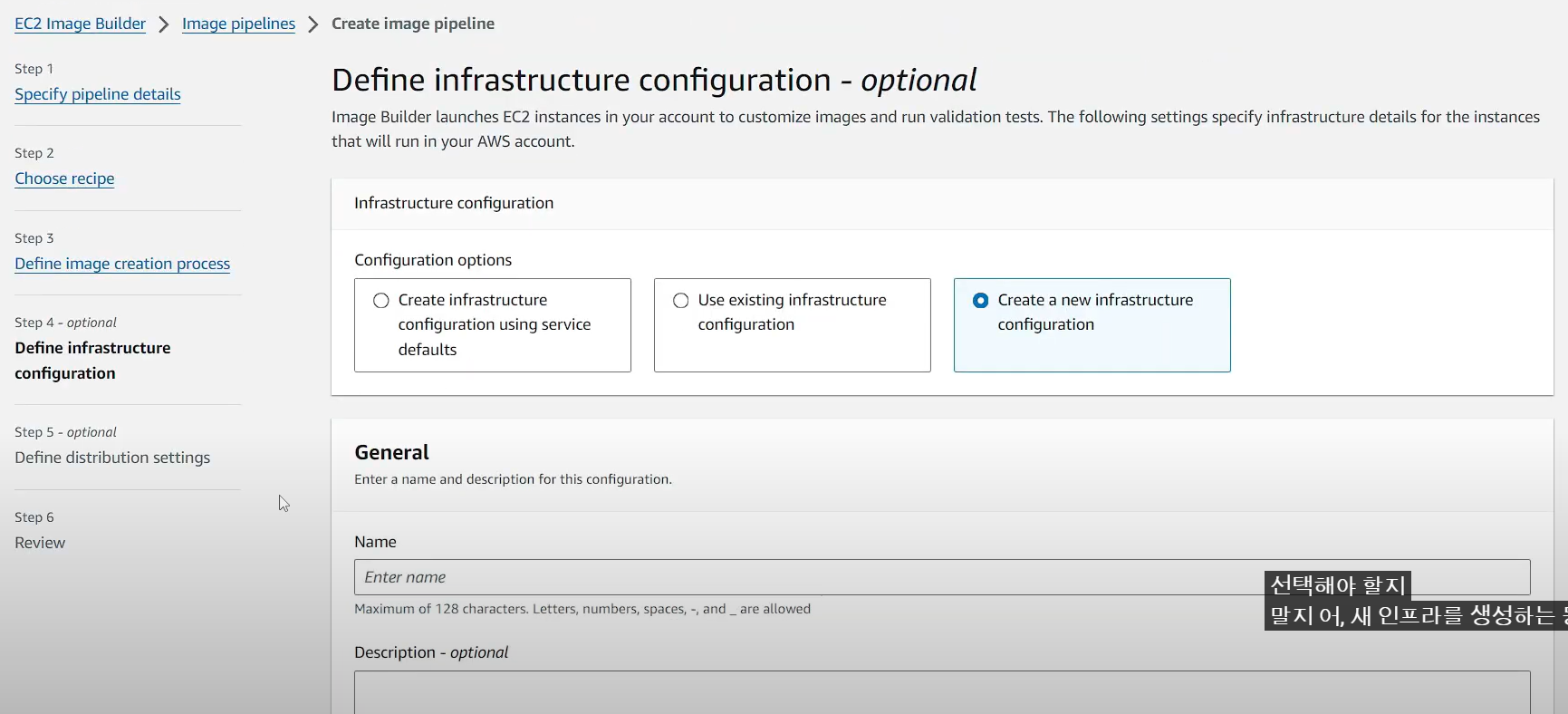Click the Review step in sidebar
Viewport: 1568px width, 714px height.
coord(40,543)
